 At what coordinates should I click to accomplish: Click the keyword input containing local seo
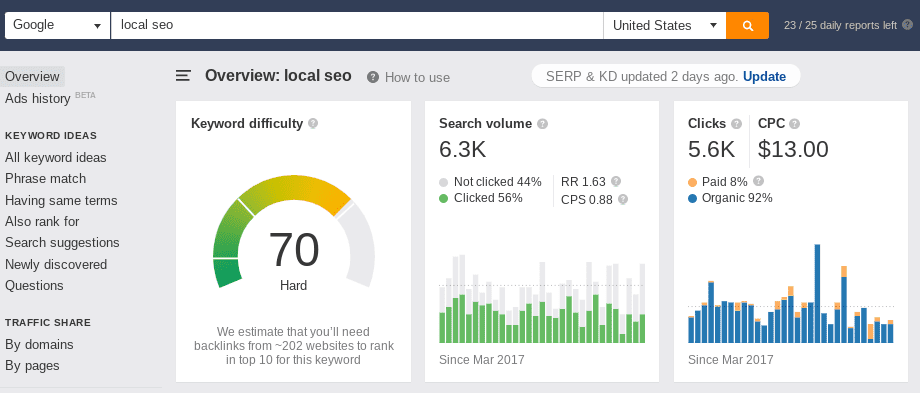(x=357, y=25)
